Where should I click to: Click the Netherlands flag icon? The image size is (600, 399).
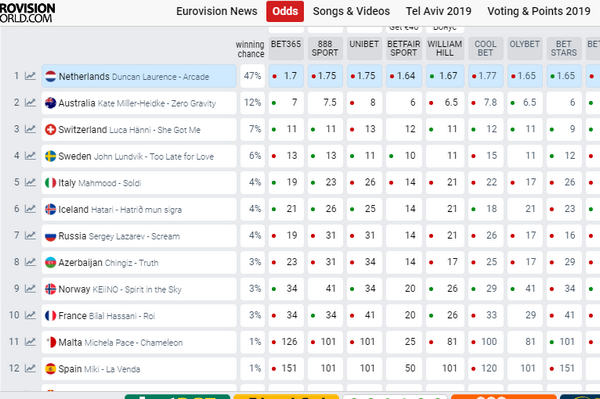click(x=51, y=76)
